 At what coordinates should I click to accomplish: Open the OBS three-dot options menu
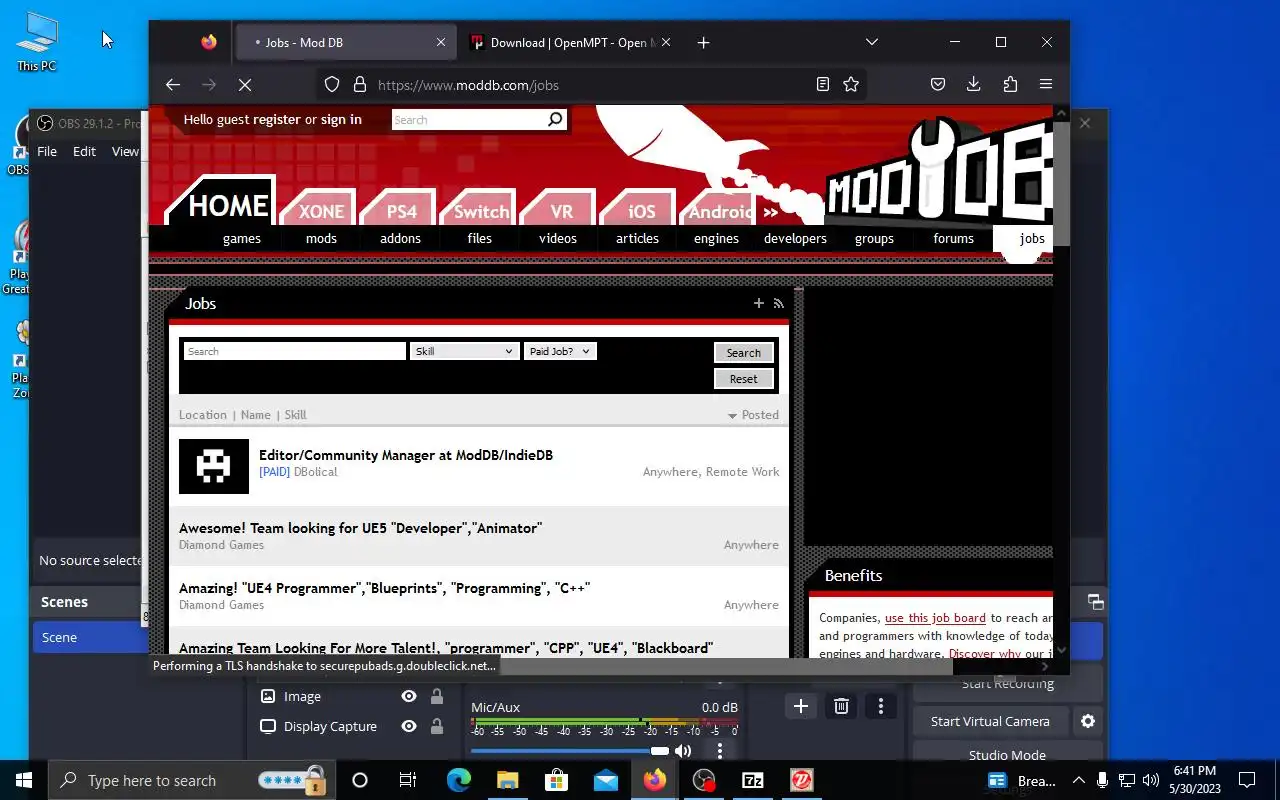click(880, 707)
